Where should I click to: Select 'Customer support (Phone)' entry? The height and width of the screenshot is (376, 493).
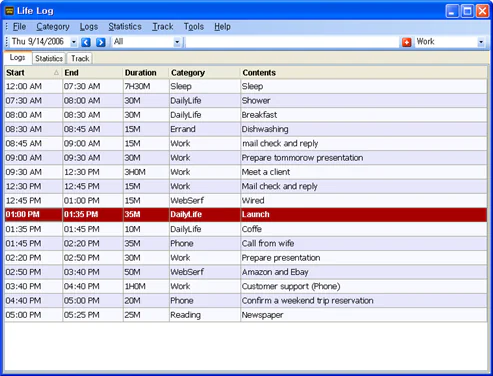pos(246,287)
